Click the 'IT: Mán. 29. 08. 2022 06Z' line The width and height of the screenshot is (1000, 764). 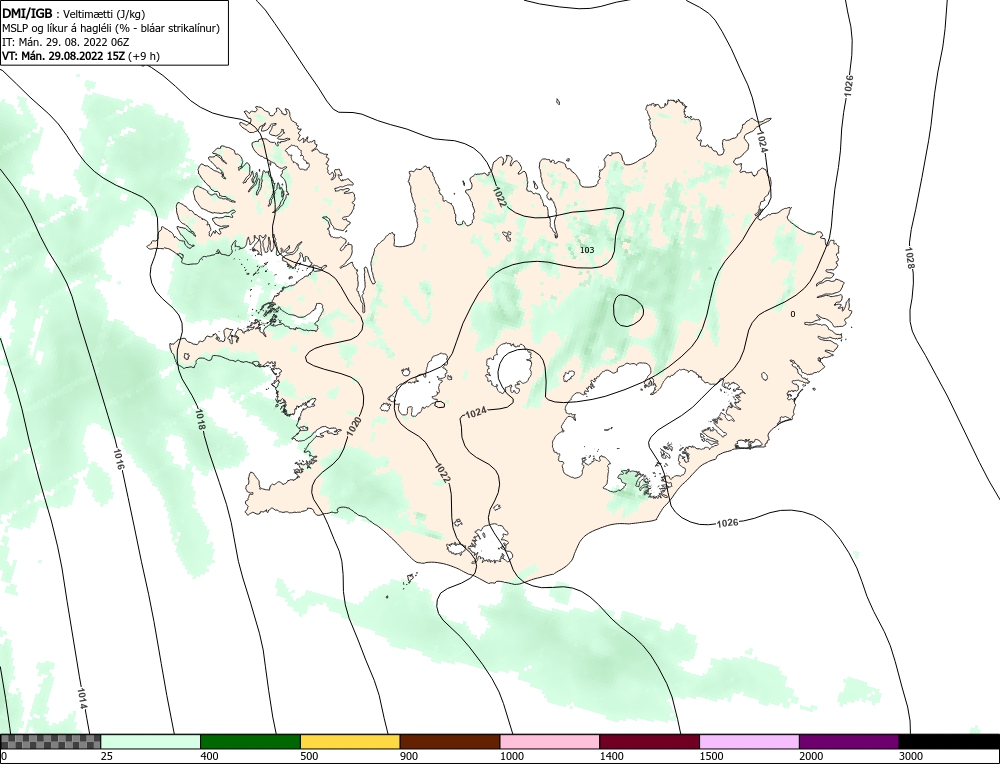[66, 42]
